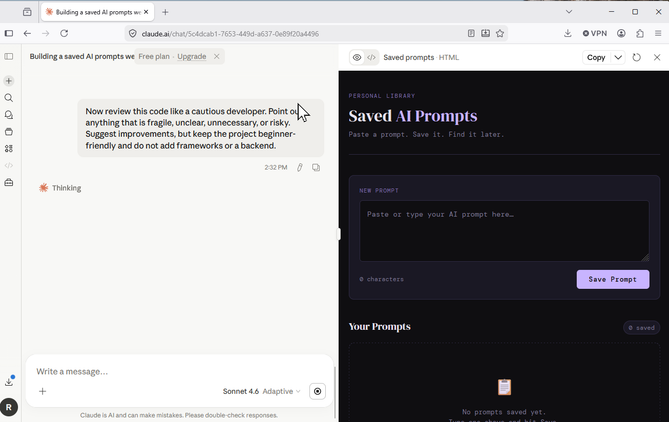Close the Saved prompts artifact panel
Screen dimensions: 669x422
[657, 57]
